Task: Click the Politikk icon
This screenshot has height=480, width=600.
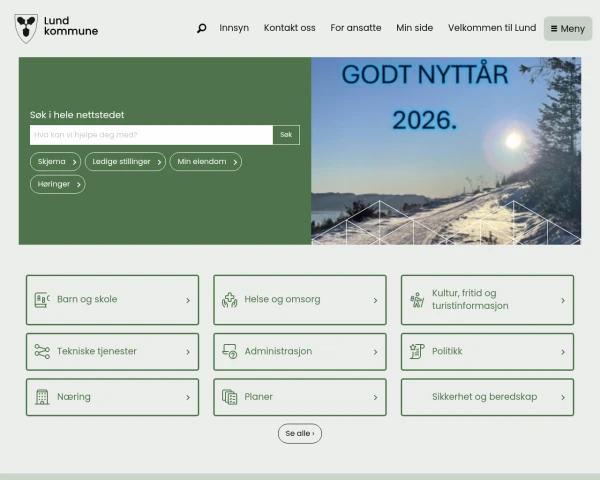Action: click(417, 352)
